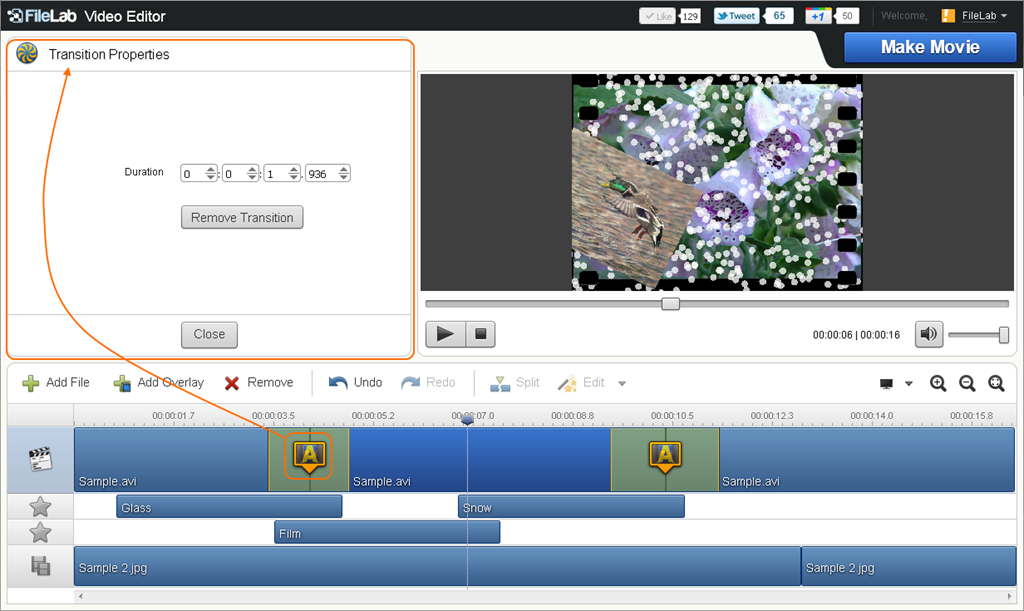
Task: Select the Snow overlay clip
Action: (570, 507)
